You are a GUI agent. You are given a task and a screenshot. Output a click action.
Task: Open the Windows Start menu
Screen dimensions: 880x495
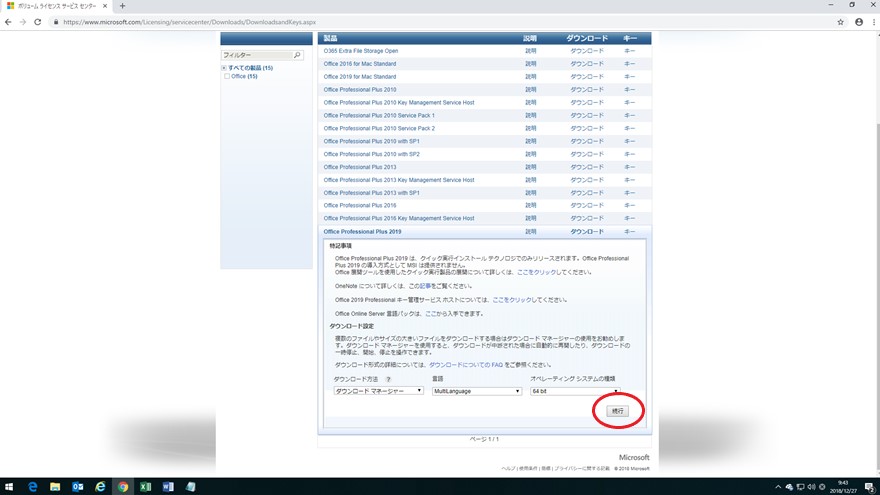coord(9,487)
